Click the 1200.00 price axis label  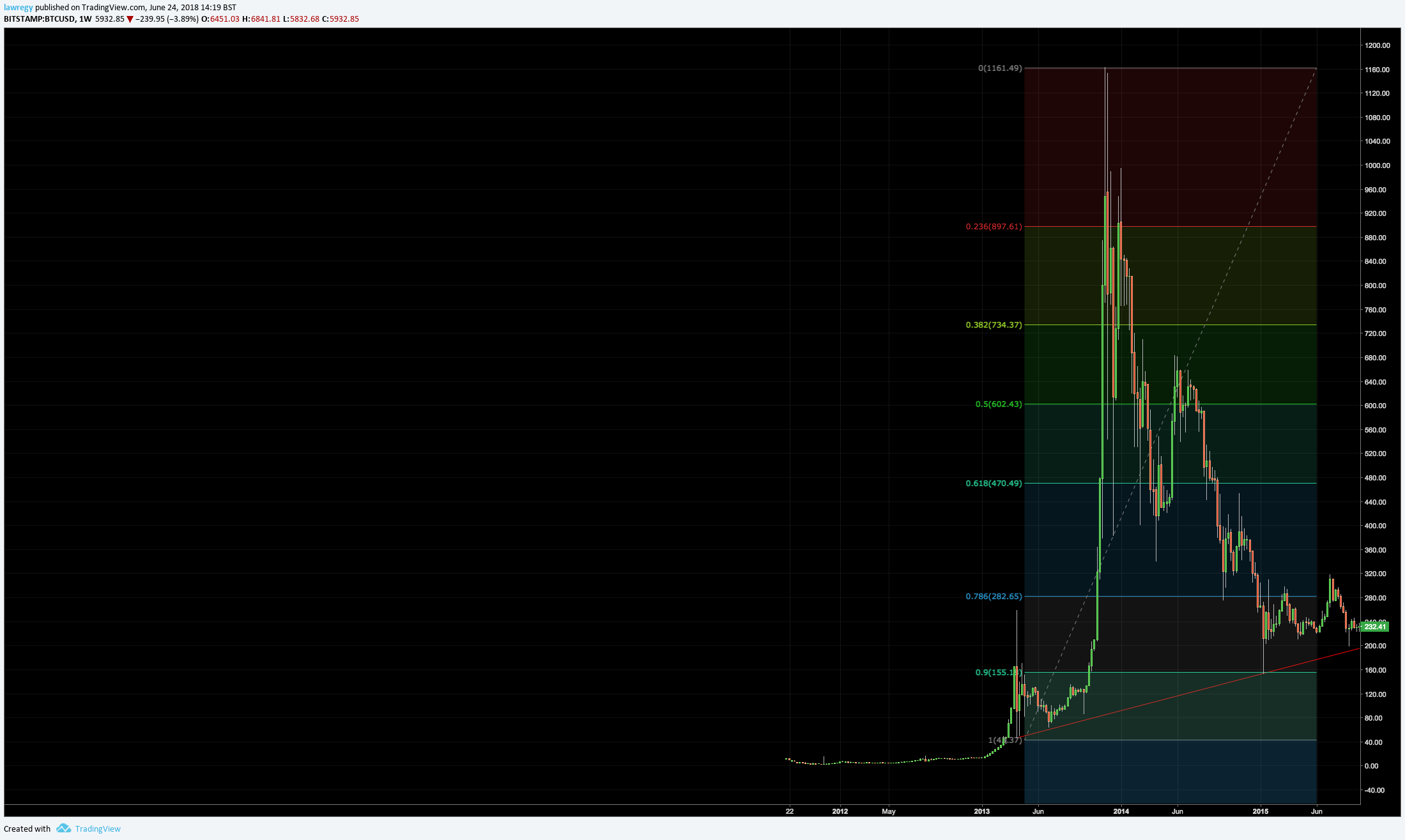coord(1377,45)
